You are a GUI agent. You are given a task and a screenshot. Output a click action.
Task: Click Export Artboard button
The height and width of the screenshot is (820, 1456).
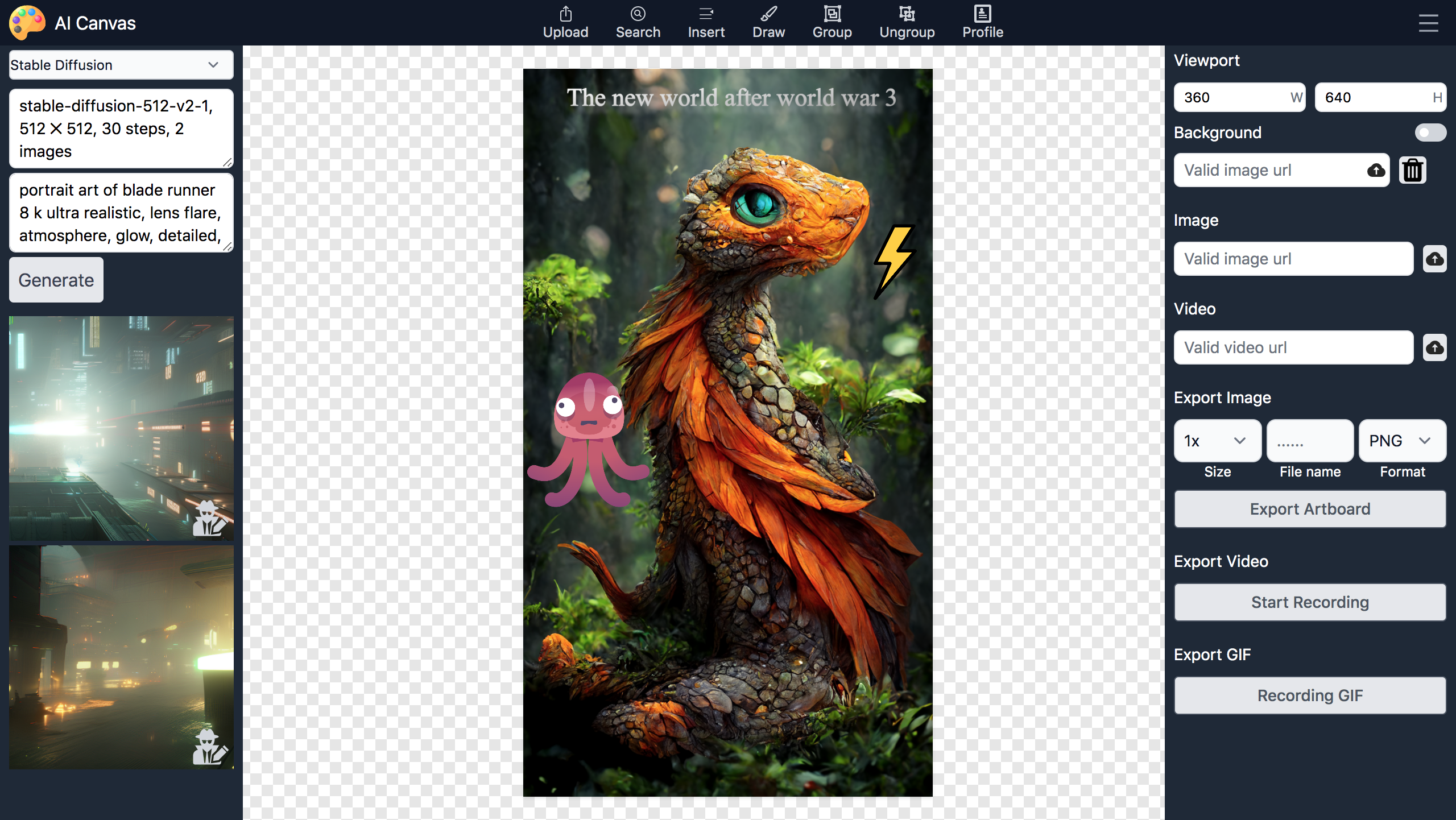point(1310,509)
